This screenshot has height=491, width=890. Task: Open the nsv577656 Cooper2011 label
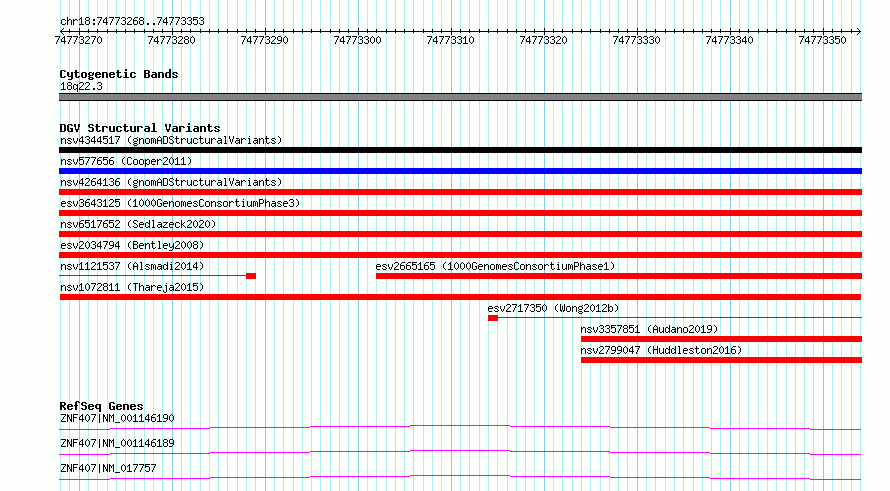pyautogui.click(x=126, y=161)
